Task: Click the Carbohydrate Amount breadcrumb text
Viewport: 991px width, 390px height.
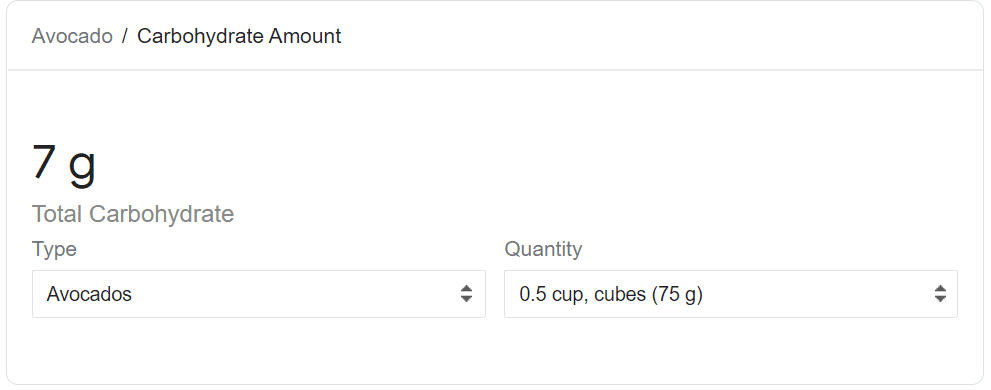Action: tap(239, 36)
